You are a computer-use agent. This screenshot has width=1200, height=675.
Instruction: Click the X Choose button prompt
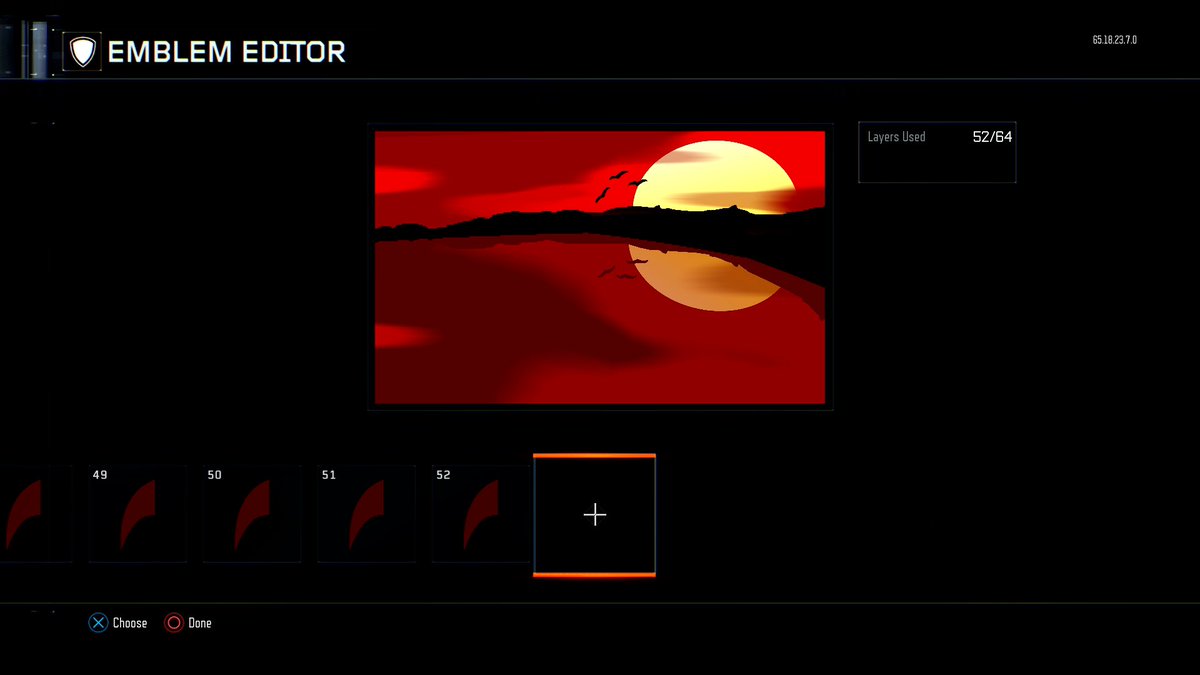click(118, 623)
